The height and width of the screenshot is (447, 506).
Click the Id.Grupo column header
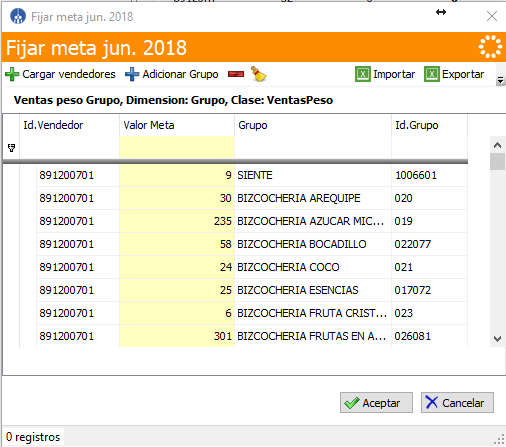tap(430, 125)
